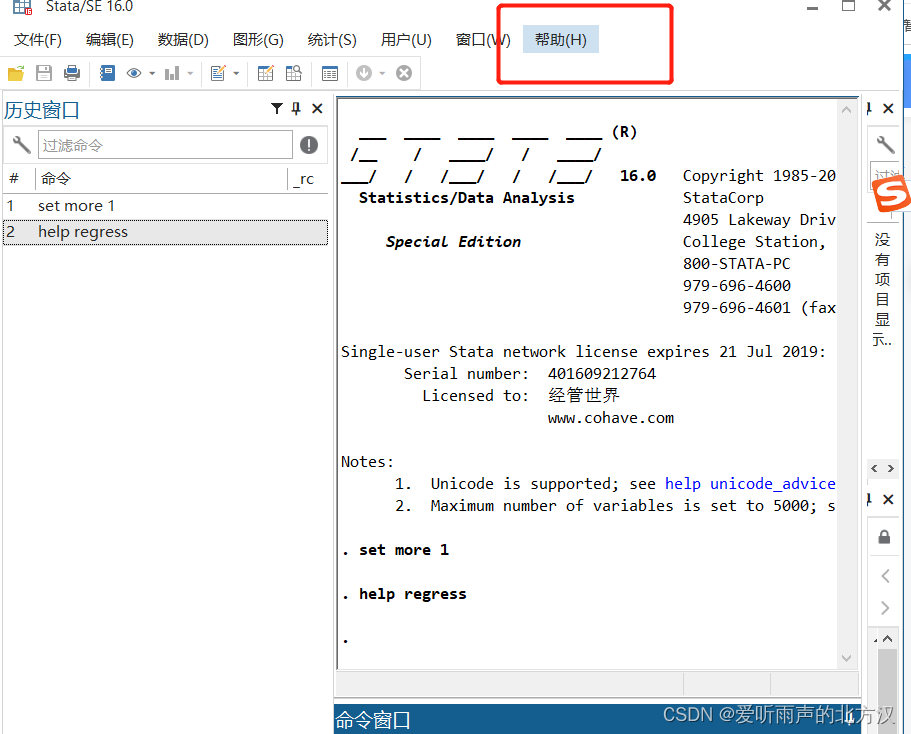Open the Viewer icon dropdown arrow
Viewport: 911px width, 734px height.
(x=152, y=72)
